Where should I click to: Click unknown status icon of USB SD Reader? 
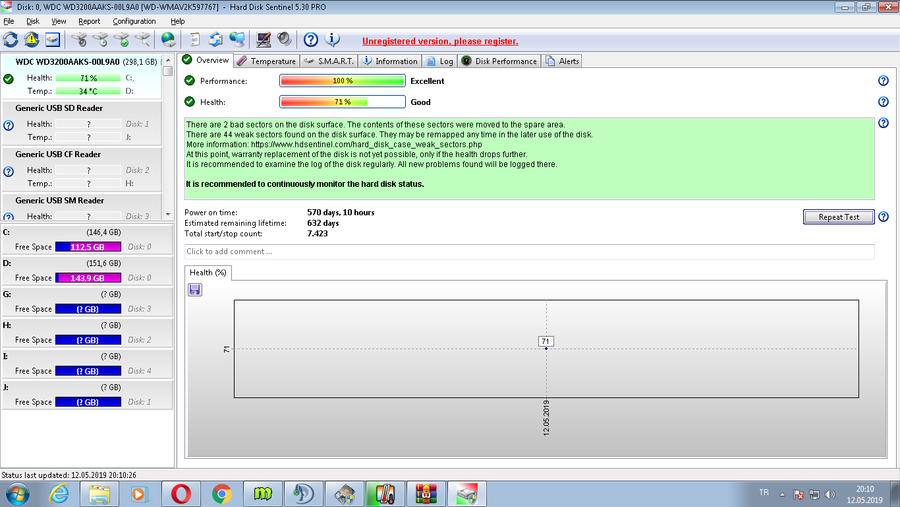pyautogui.click(x=9, y=125)
